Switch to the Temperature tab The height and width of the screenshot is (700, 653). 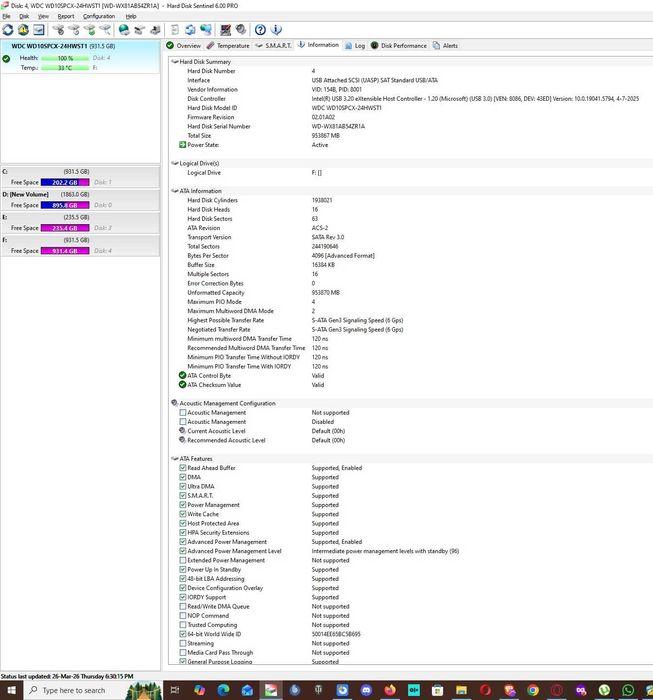click(x=228, y=46)
